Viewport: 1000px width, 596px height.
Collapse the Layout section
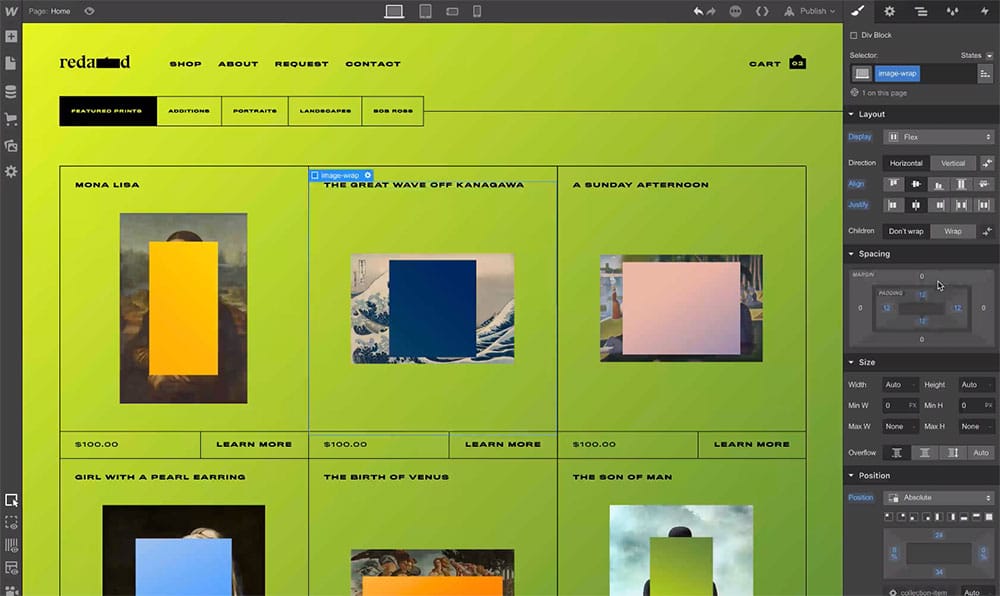click(871, 114)
